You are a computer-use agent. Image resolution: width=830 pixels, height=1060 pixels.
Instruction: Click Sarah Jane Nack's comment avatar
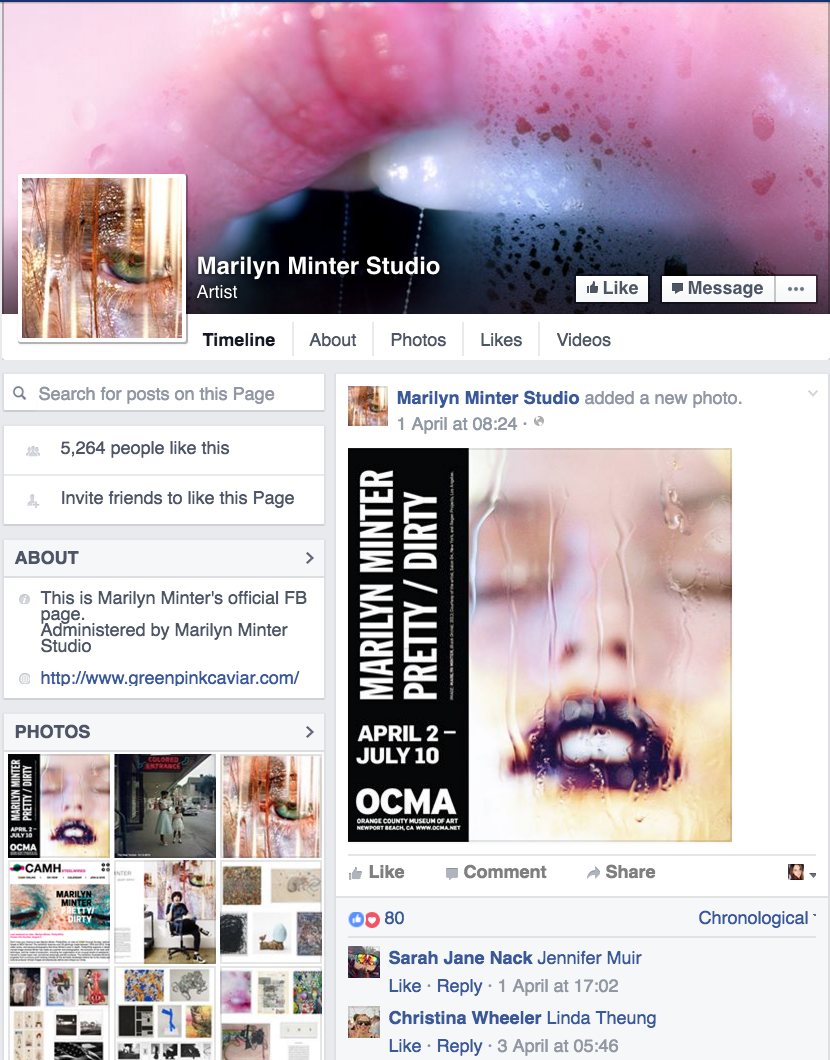click(364, 962)
